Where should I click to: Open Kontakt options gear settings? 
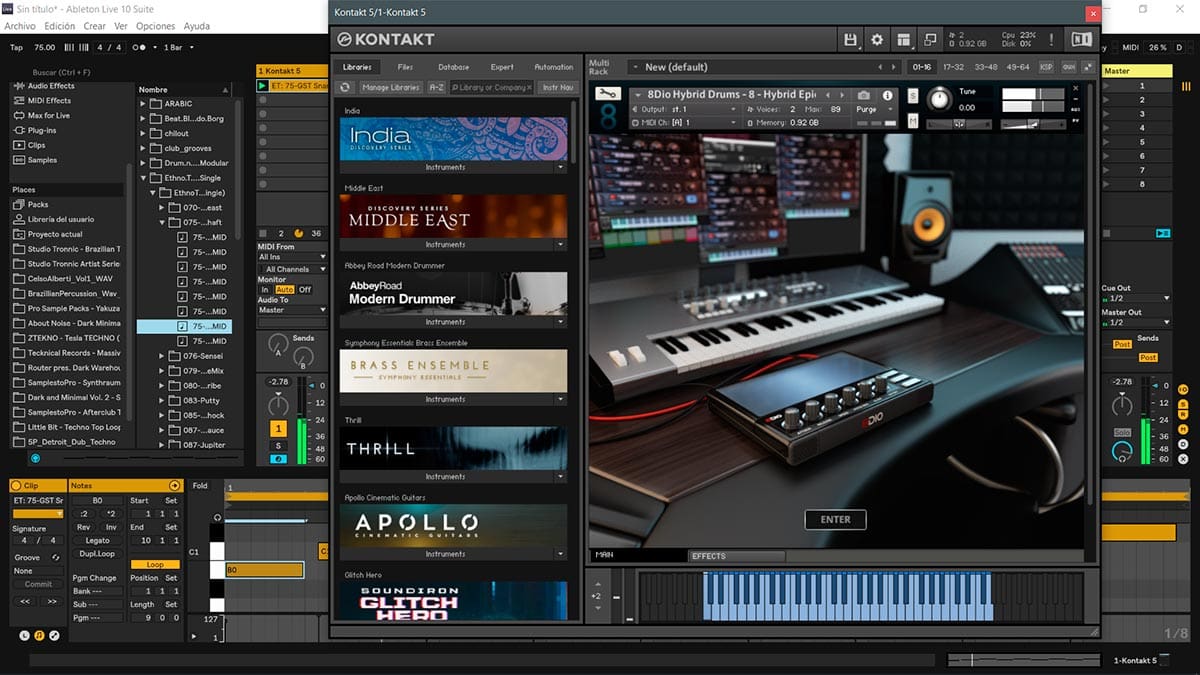pos(877,39)
